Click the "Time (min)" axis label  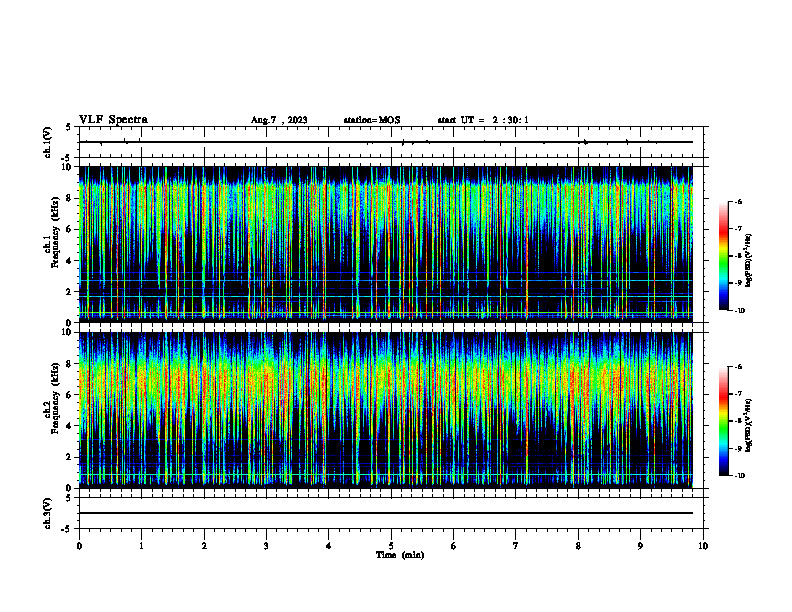pyautogui.click(x=400, y=555)
